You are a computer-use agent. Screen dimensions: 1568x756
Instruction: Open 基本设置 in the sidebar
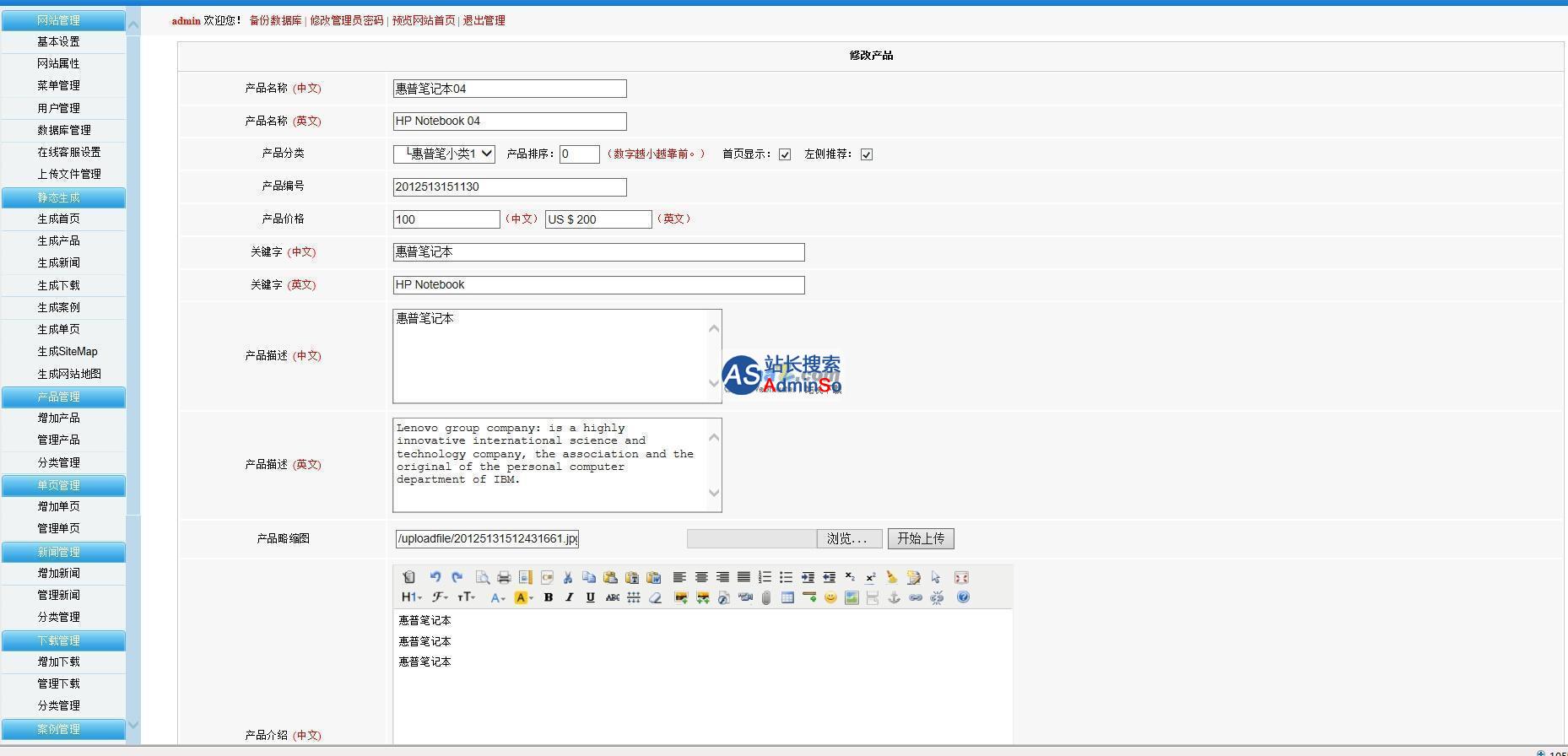(x=58, y=41)
